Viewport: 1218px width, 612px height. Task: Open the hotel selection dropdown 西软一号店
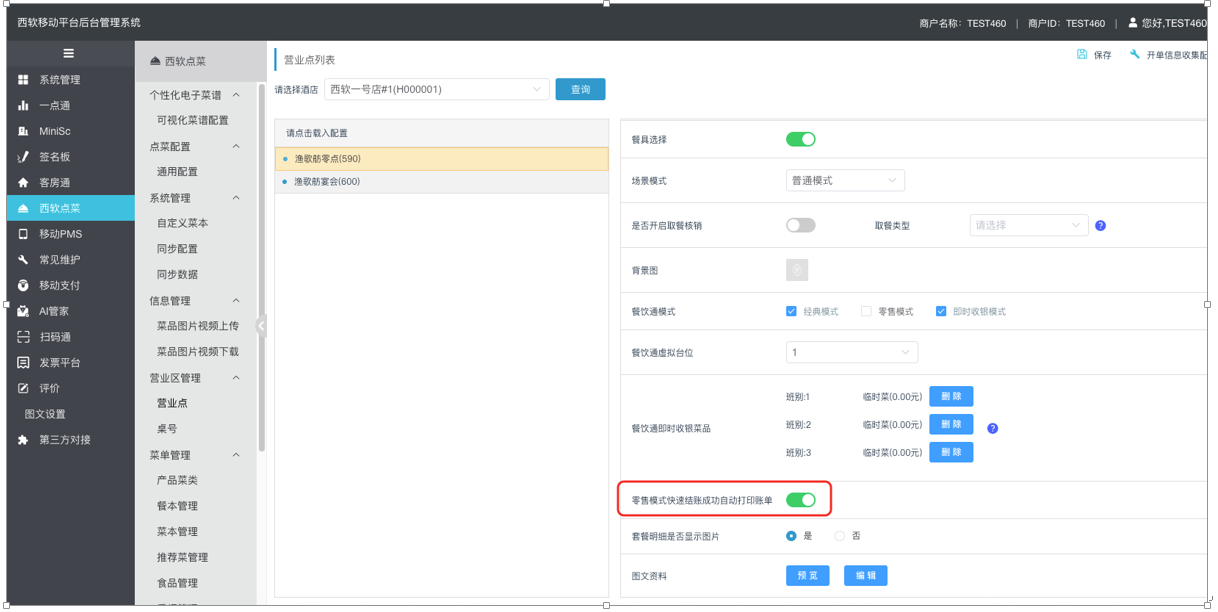click(436, 90)
